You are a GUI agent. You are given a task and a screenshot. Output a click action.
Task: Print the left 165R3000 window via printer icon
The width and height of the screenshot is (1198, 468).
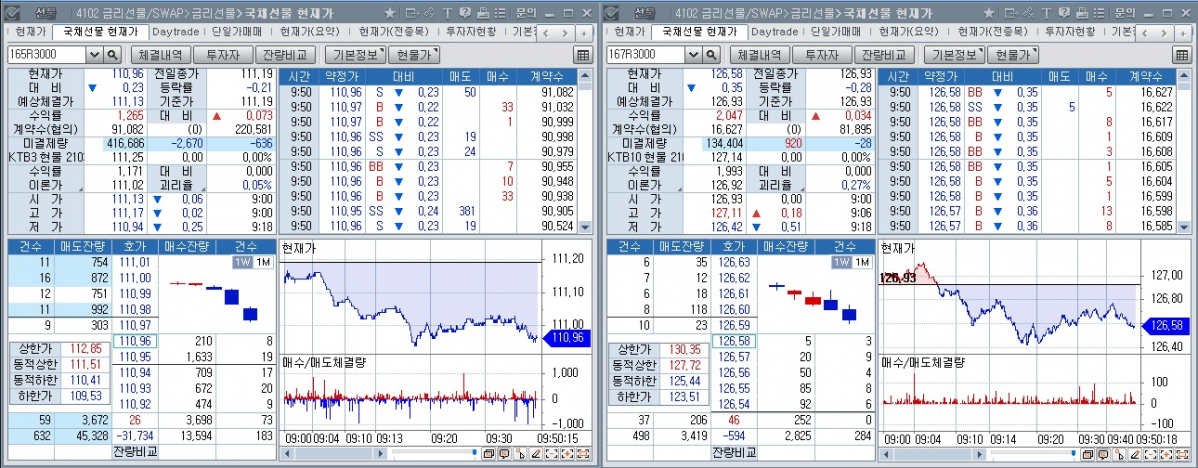click(483, 13)
